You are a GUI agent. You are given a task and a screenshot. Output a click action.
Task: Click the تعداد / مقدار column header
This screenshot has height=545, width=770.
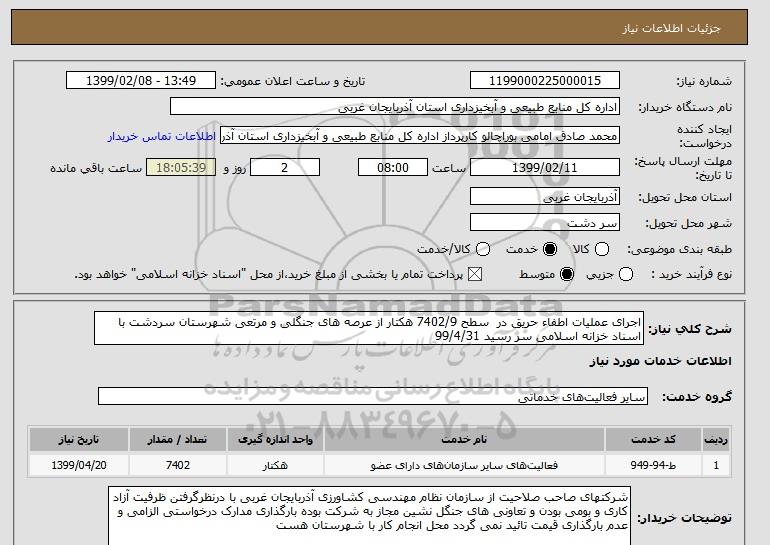coord(177,439)
